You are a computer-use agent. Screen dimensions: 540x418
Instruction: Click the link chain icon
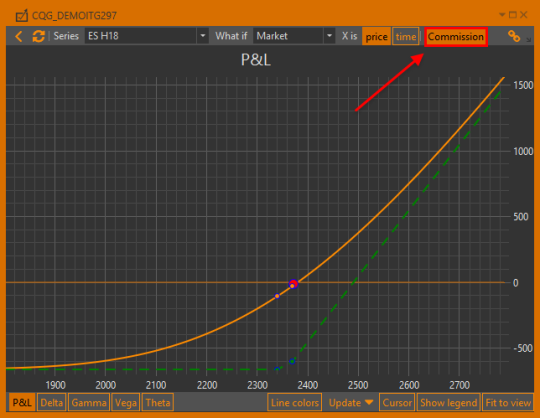click(514, 36)
